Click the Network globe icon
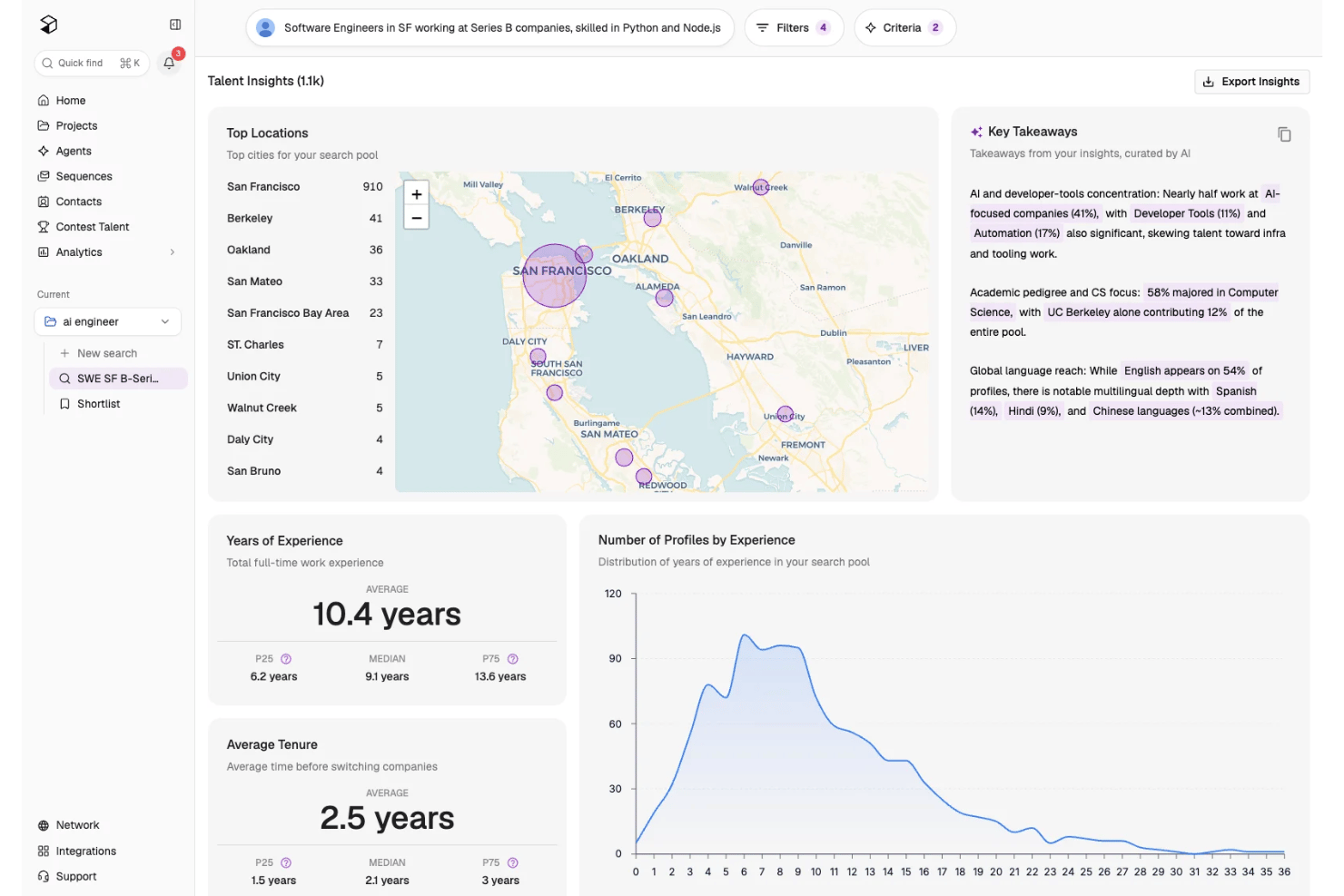1344x896 pixels. tap(44, 825)
